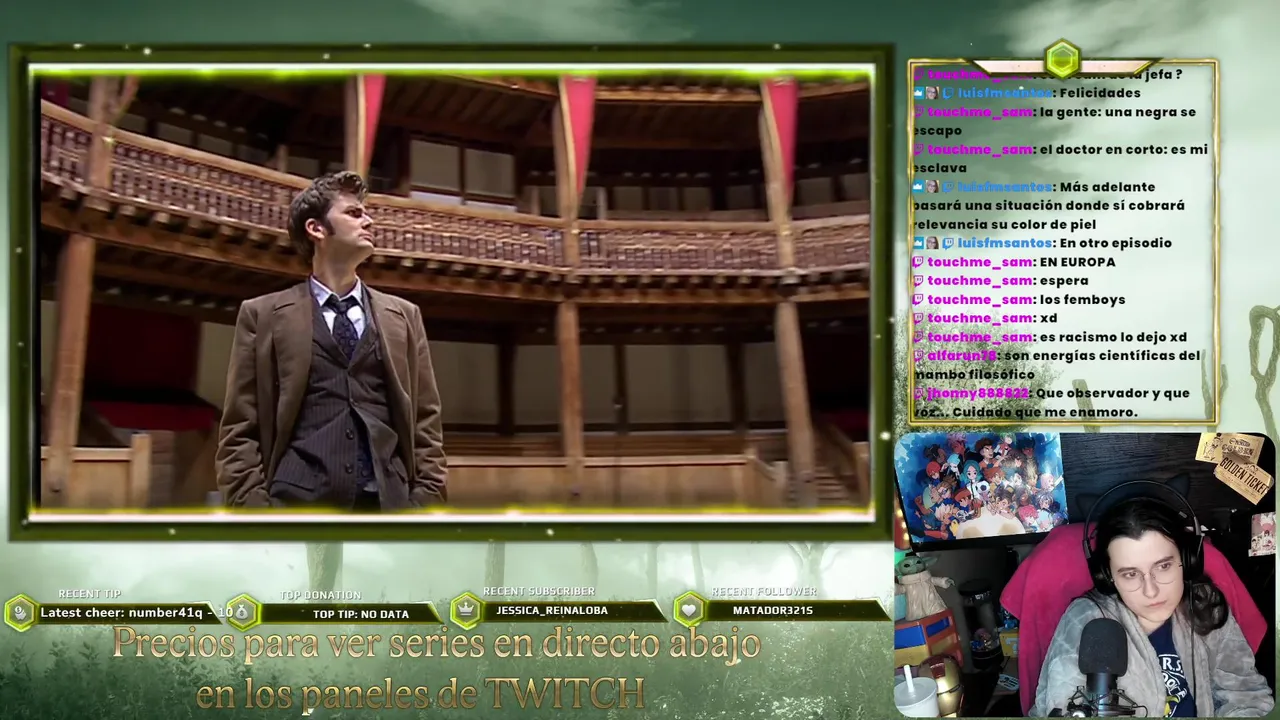Click the crown badge on the Más adelante message

click(x=919, y=187)
